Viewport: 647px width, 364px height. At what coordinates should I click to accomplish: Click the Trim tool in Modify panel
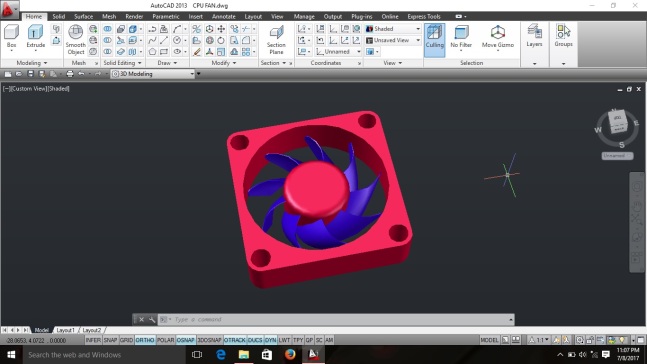pos(246,28)
